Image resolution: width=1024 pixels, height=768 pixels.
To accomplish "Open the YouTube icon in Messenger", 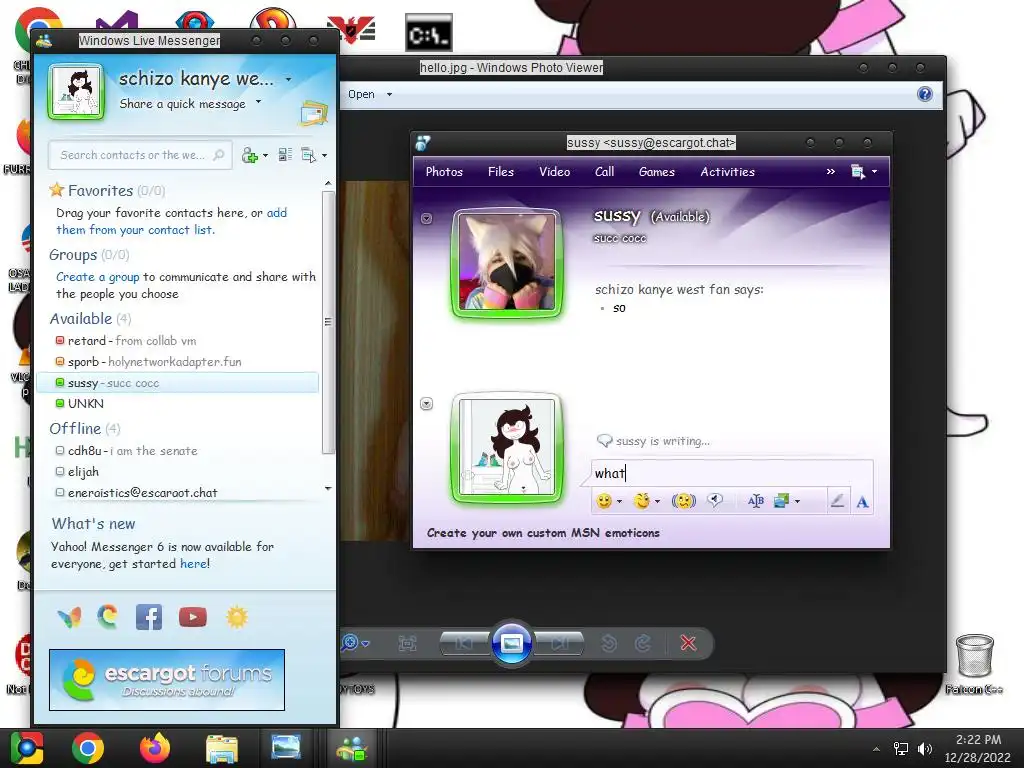I will click(193, 617).
